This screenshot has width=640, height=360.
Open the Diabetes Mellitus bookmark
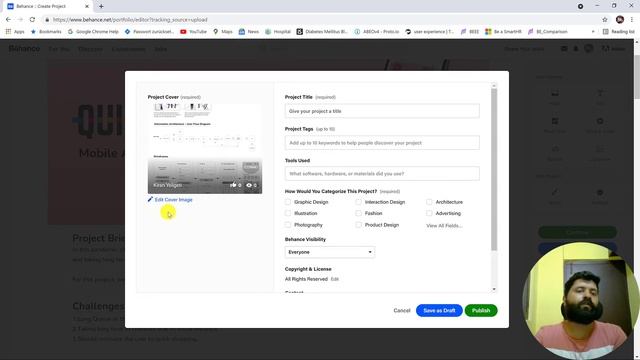coord(322,31)
